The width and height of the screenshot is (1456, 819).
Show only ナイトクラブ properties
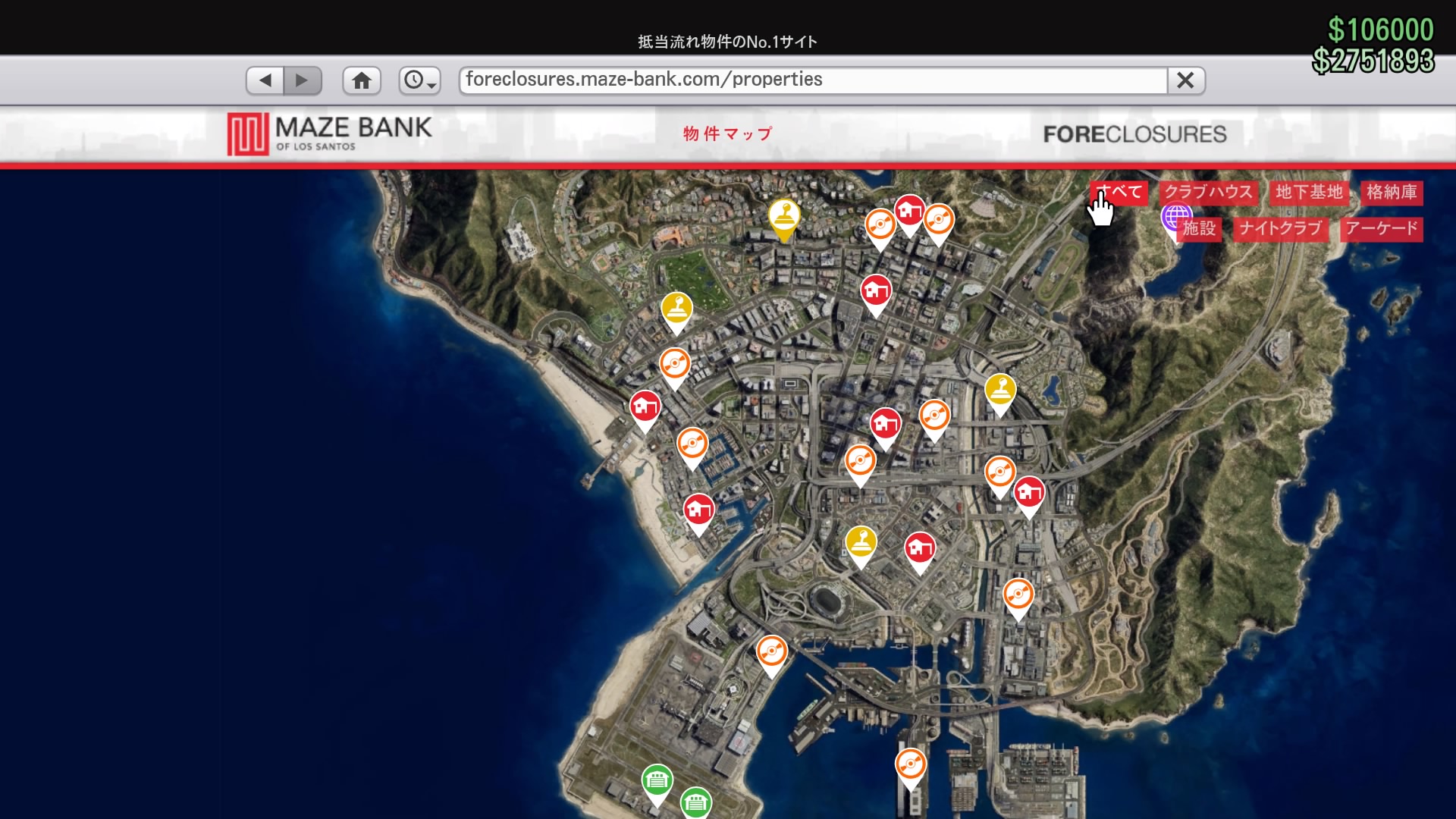[x=1280, y=229]
